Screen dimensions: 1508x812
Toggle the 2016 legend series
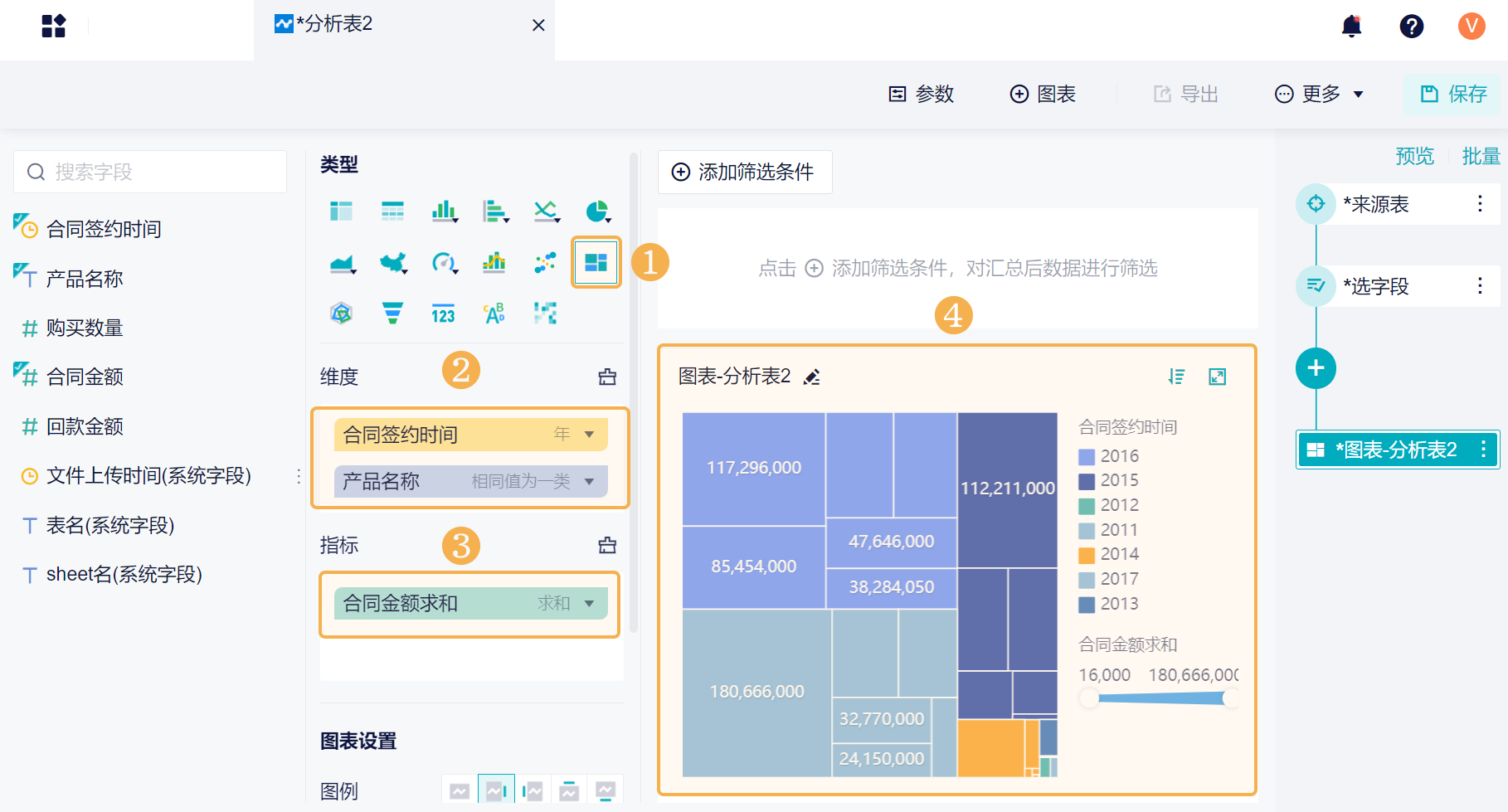[x=1108, y=456]
